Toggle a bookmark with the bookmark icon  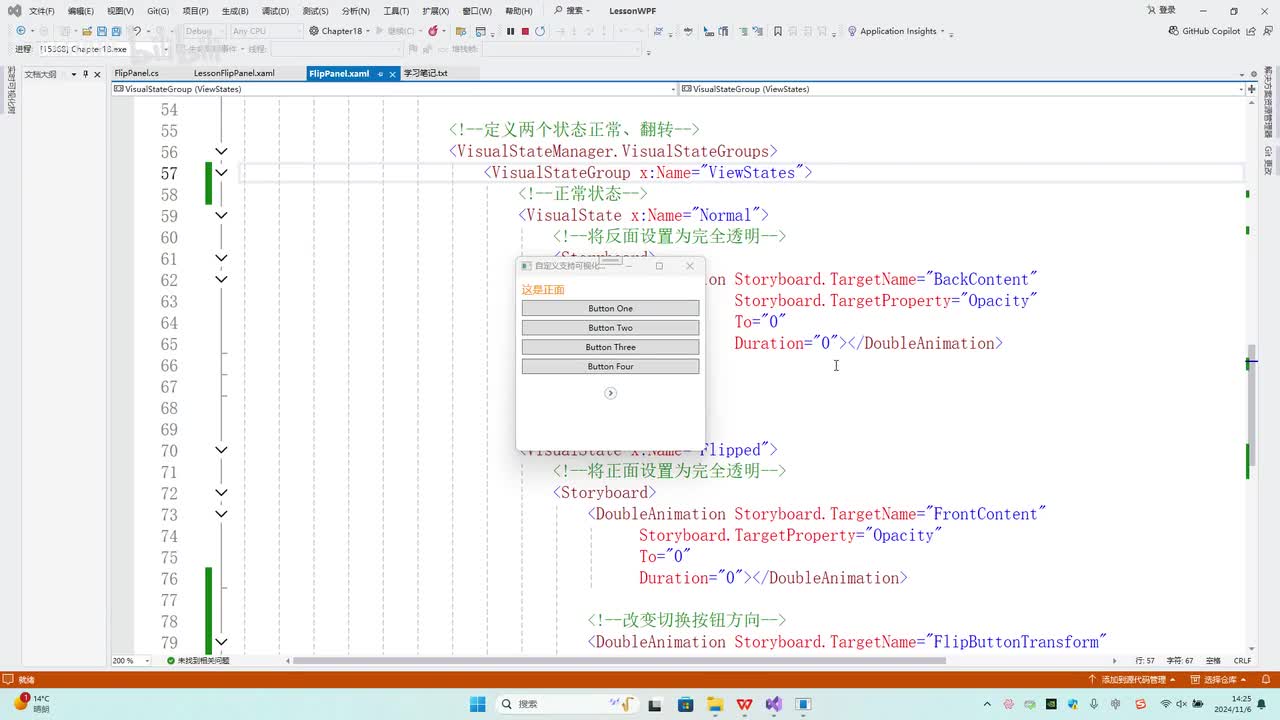tap(777, 31)
